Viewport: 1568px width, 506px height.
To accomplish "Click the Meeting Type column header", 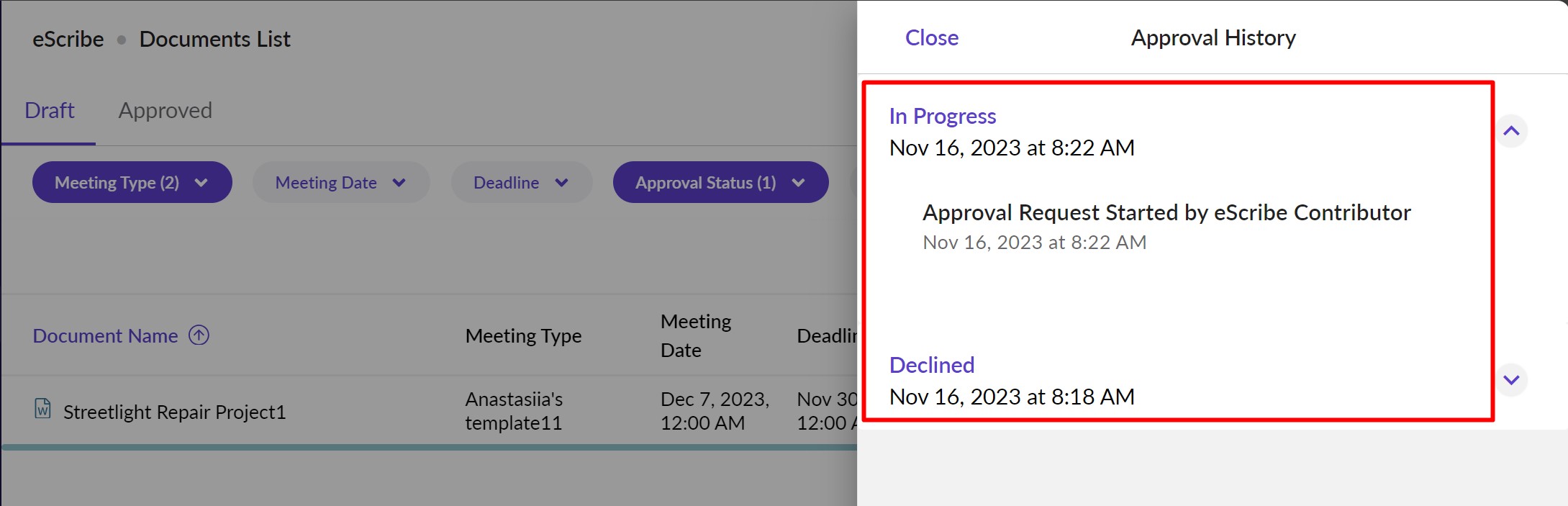I will 523,336.
